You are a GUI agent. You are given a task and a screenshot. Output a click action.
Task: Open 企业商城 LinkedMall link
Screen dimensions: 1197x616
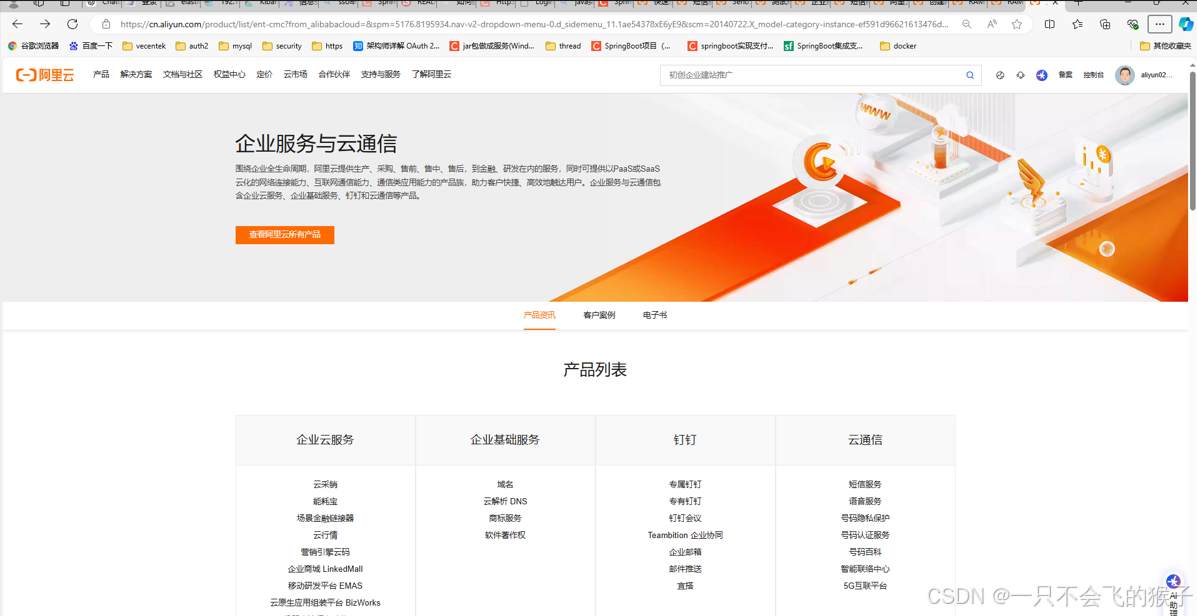[325, 569]
